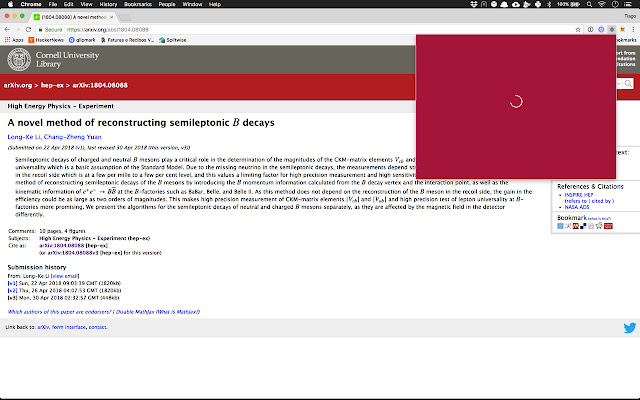Open the View menu
The width and height of the screenshot is (640, 400).
pyautogui.click(x=86, y=4)
